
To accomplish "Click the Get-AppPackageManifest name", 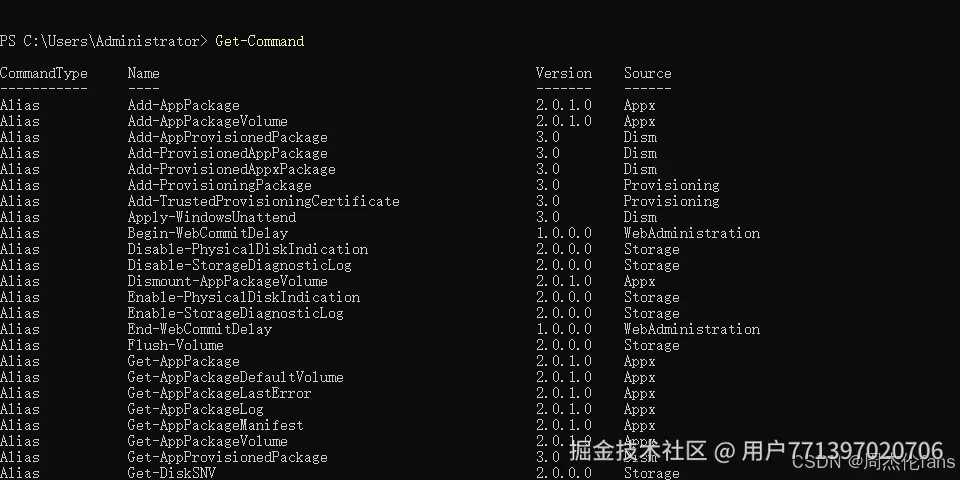I will click(x=216, y=426).
